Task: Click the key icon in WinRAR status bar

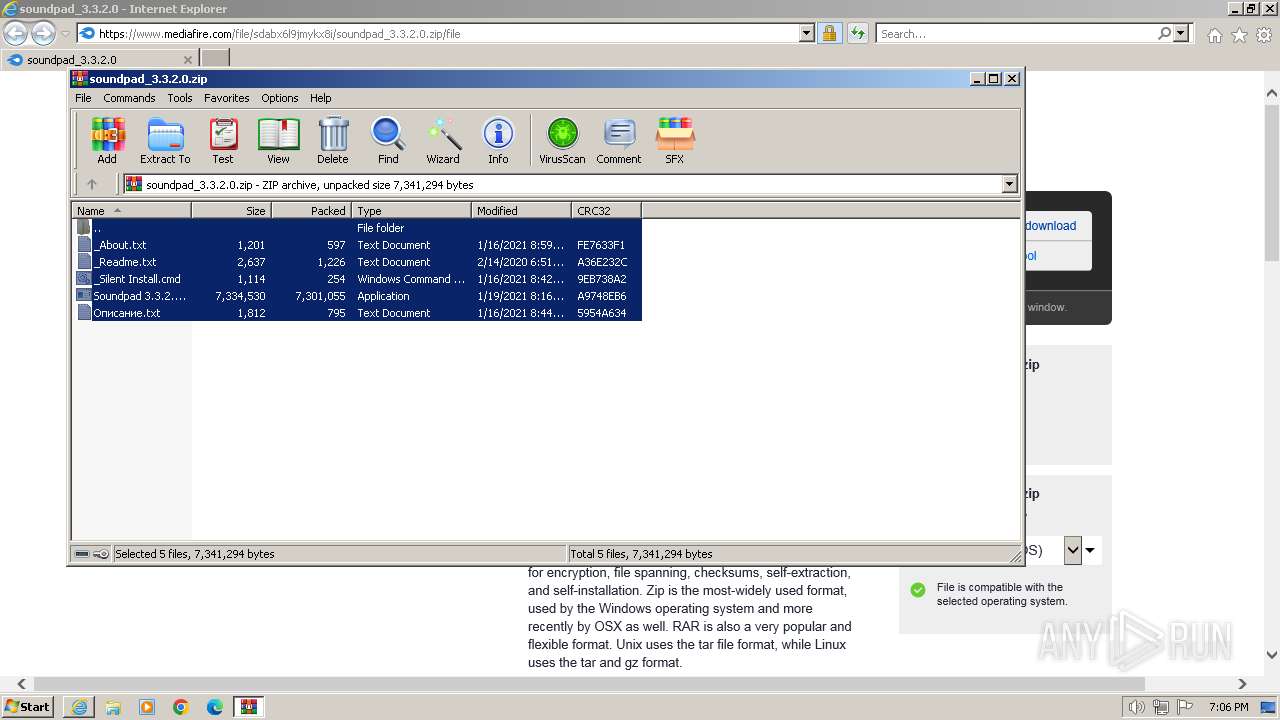Action: click(x=101, y=553)
